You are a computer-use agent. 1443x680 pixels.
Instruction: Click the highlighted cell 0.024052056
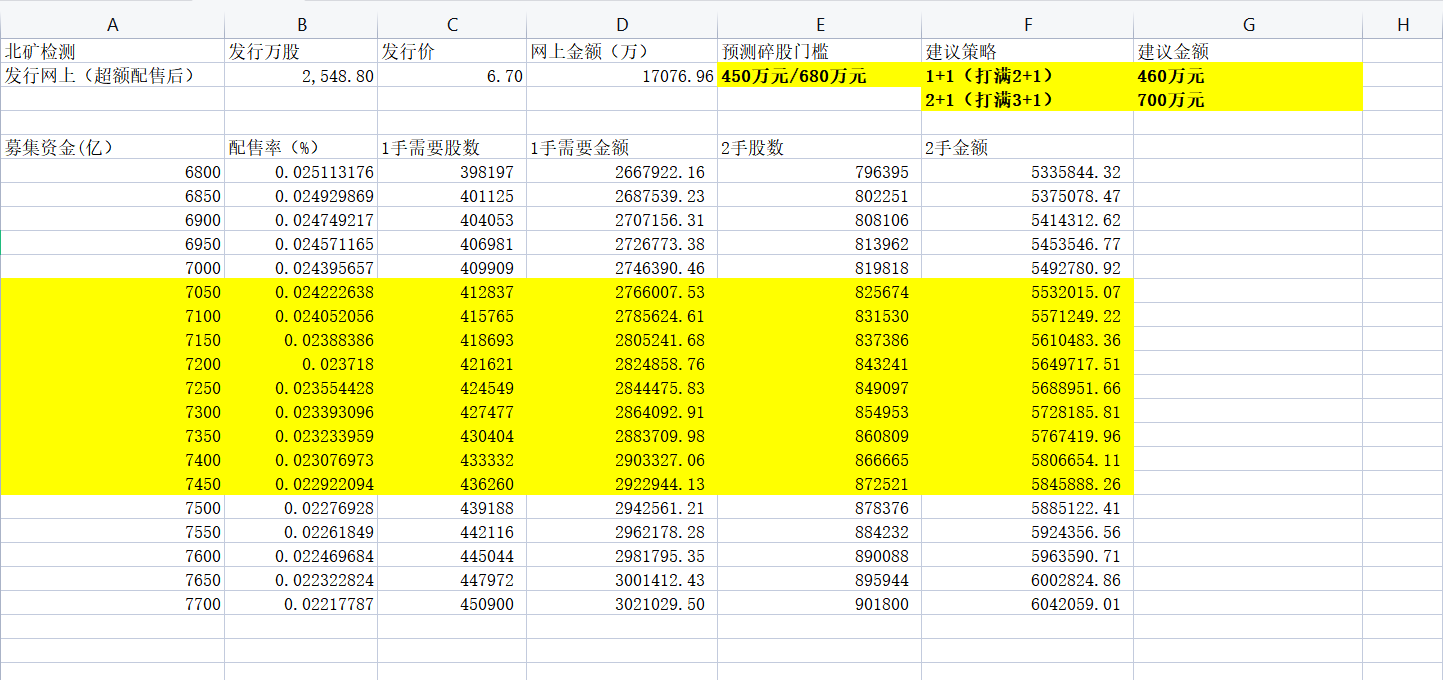click(301, 316)
